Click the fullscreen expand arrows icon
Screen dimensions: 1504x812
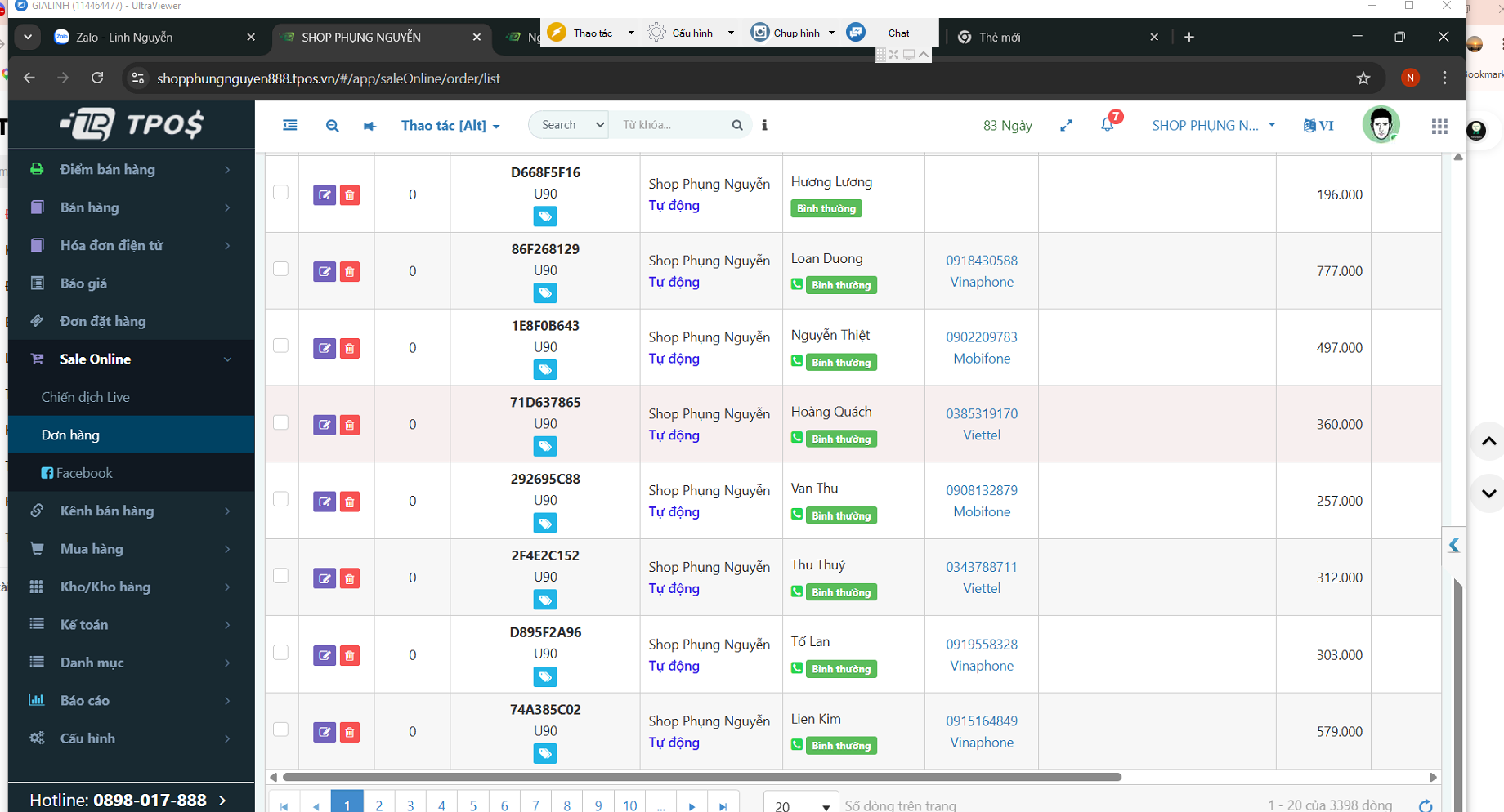click(1066, 125)
